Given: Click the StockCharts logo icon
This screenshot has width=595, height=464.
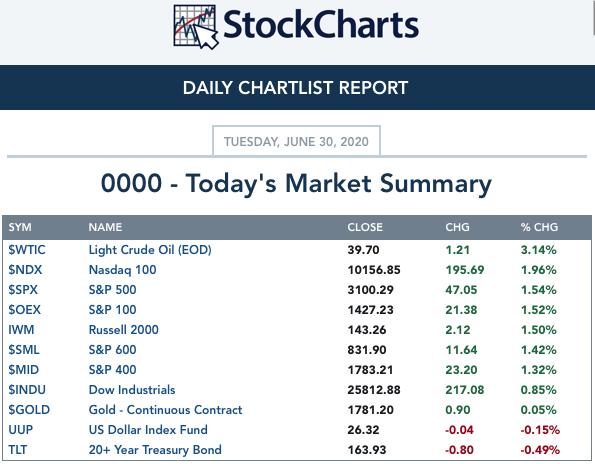Looking at the screenshot, I should point(196,27).
